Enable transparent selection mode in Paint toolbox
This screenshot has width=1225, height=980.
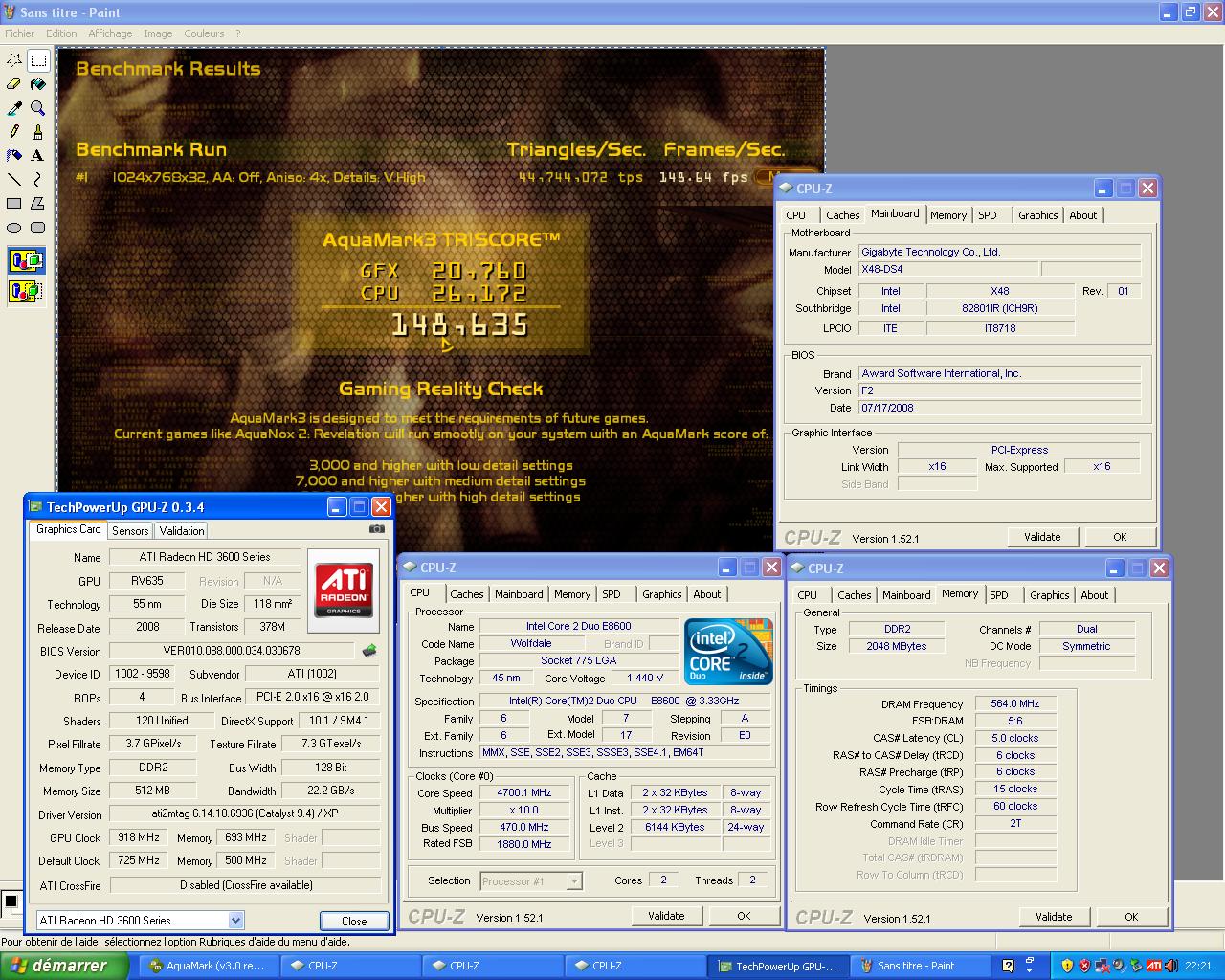coord(26,291)
